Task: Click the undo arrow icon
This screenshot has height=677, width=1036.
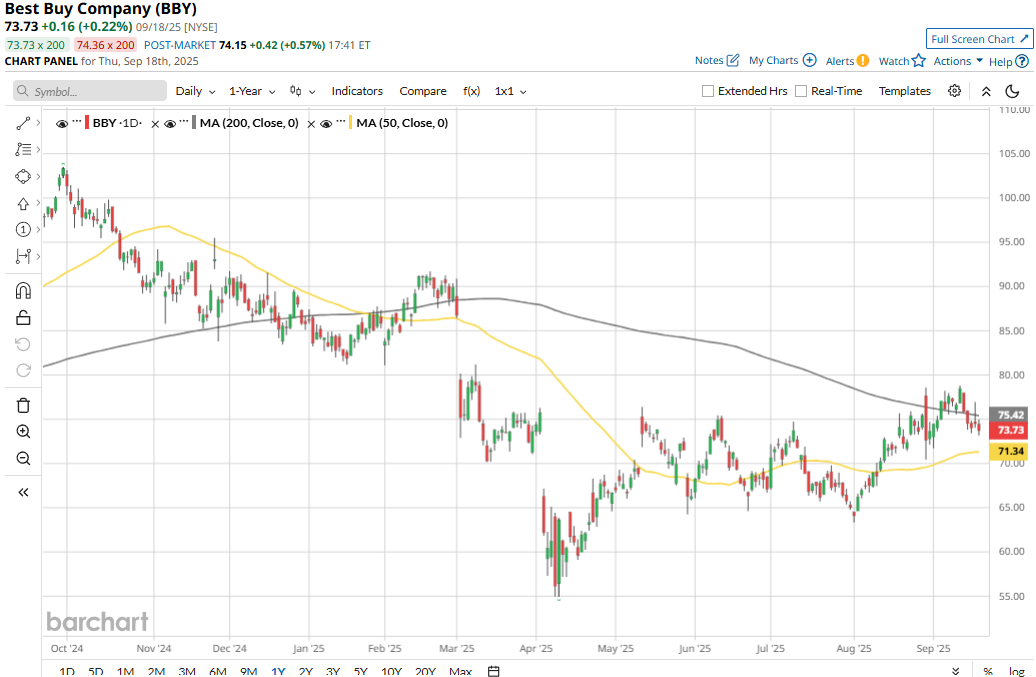Action: pos(23,344)
